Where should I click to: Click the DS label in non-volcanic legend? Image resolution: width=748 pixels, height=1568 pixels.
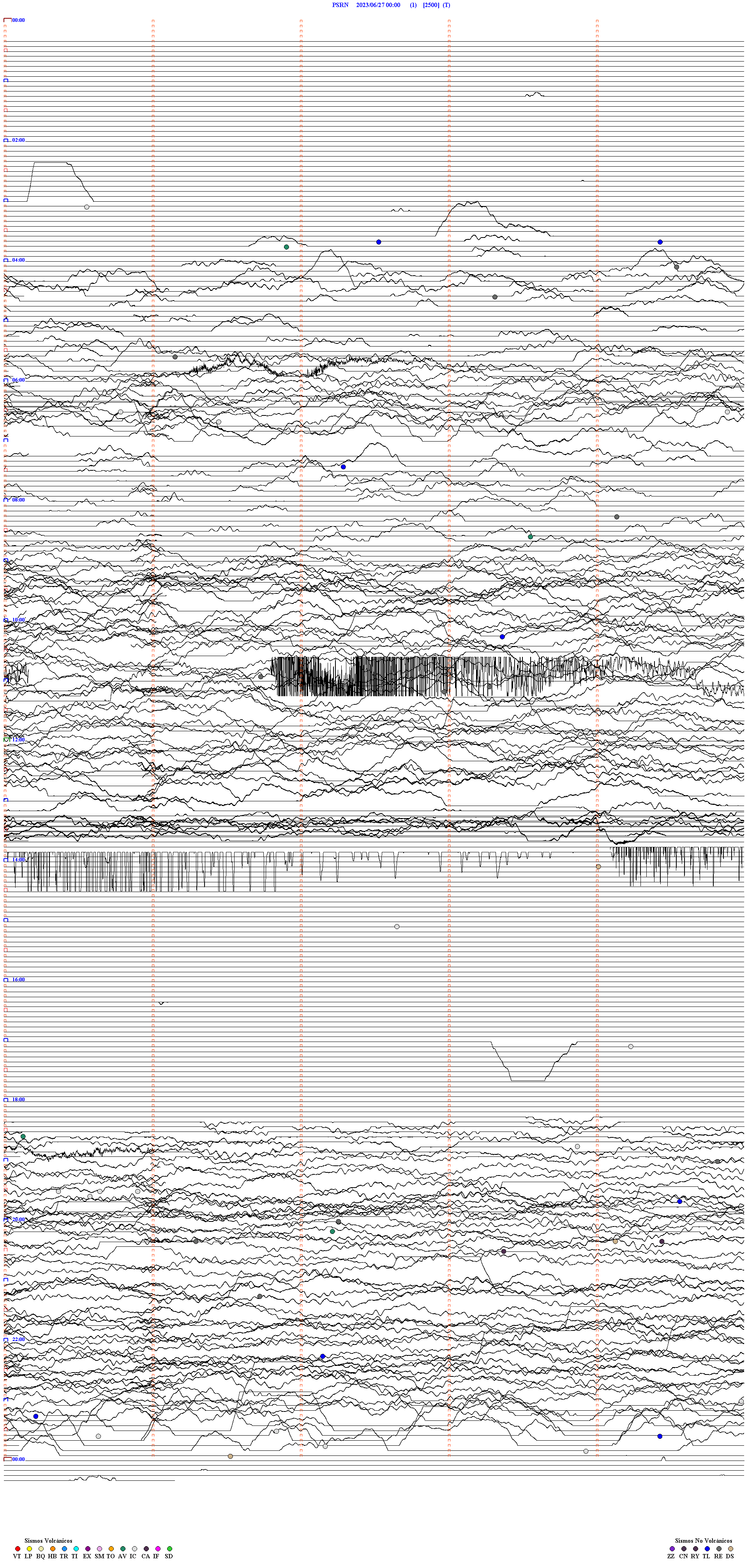pos(730,1556)
